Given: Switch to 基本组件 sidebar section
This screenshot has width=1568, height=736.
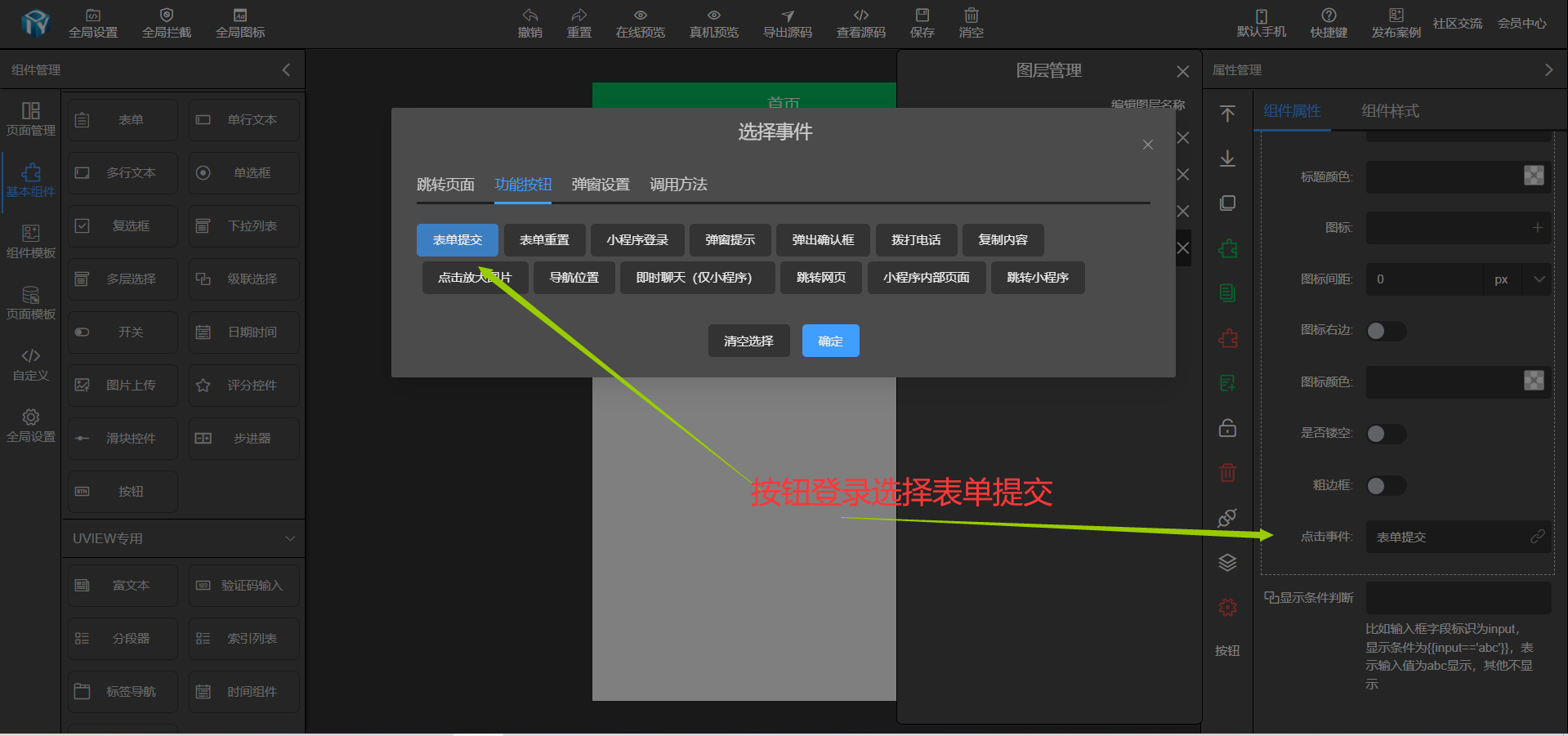Looking at the screenshot, I should click(x=31, y=181).
